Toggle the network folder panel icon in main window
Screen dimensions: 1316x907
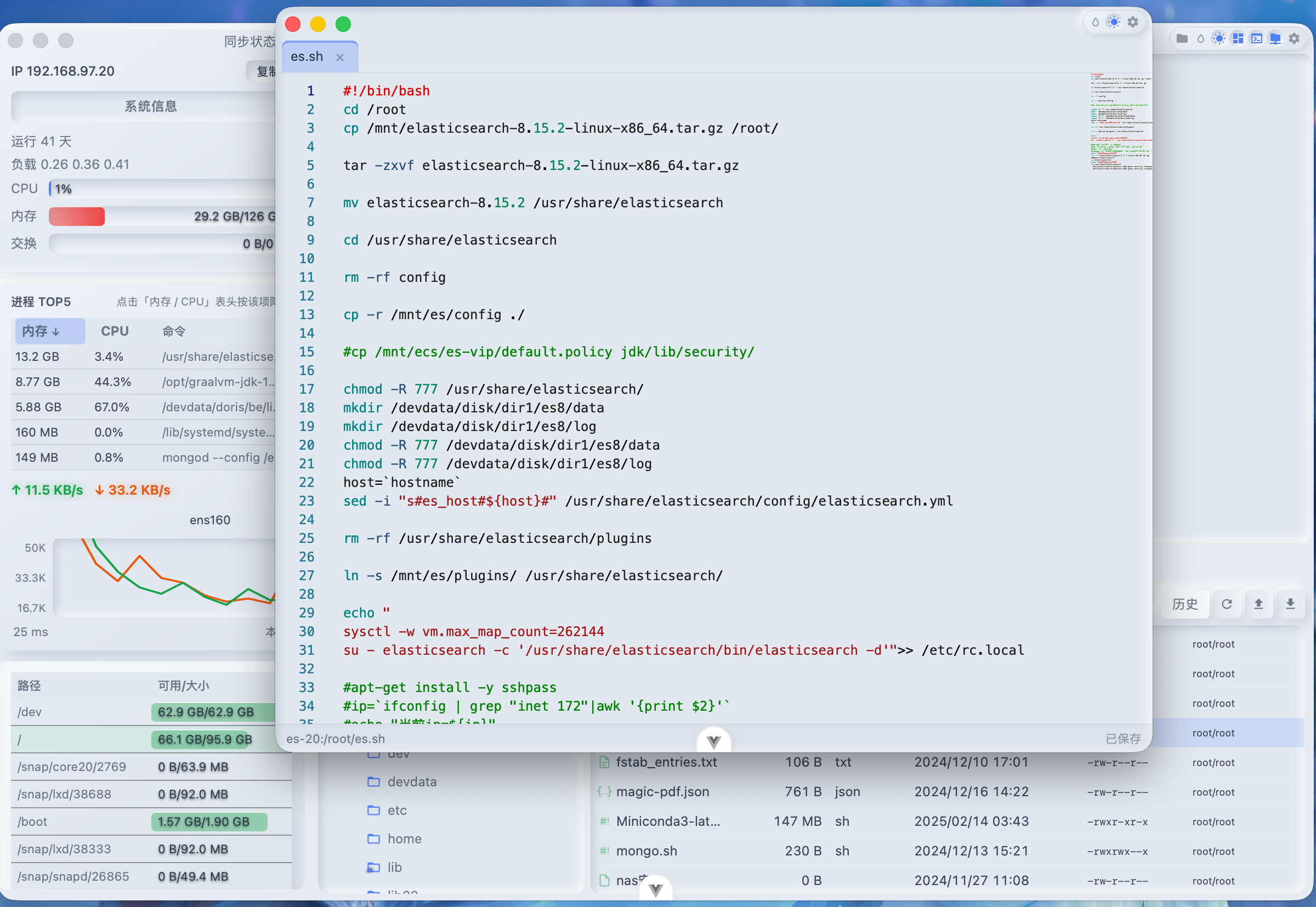[x=1275, y=38]
